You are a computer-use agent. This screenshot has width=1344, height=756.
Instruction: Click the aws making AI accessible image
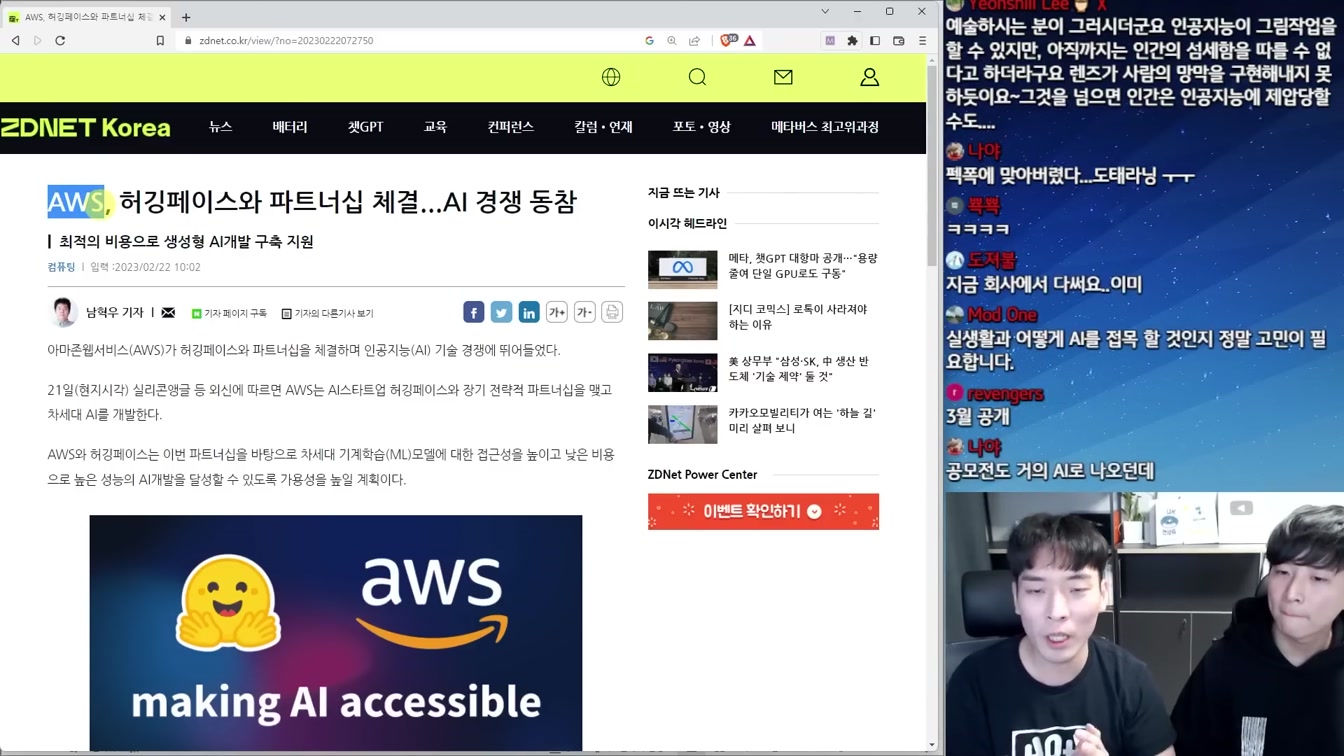tap(336, 633)
